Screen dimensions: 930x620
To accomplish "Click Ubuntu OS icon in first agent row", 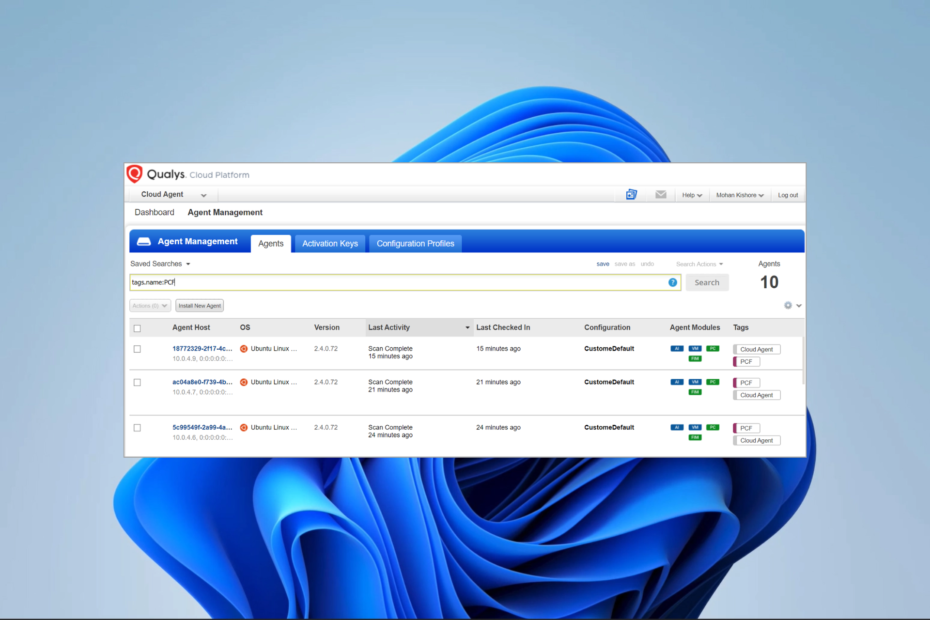I will click(x=244, y=349).
